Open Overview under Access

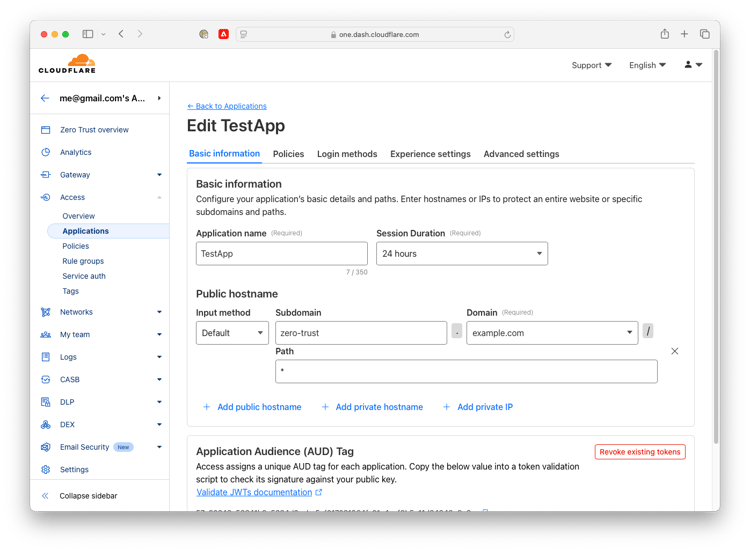click(x=78, y=216)
